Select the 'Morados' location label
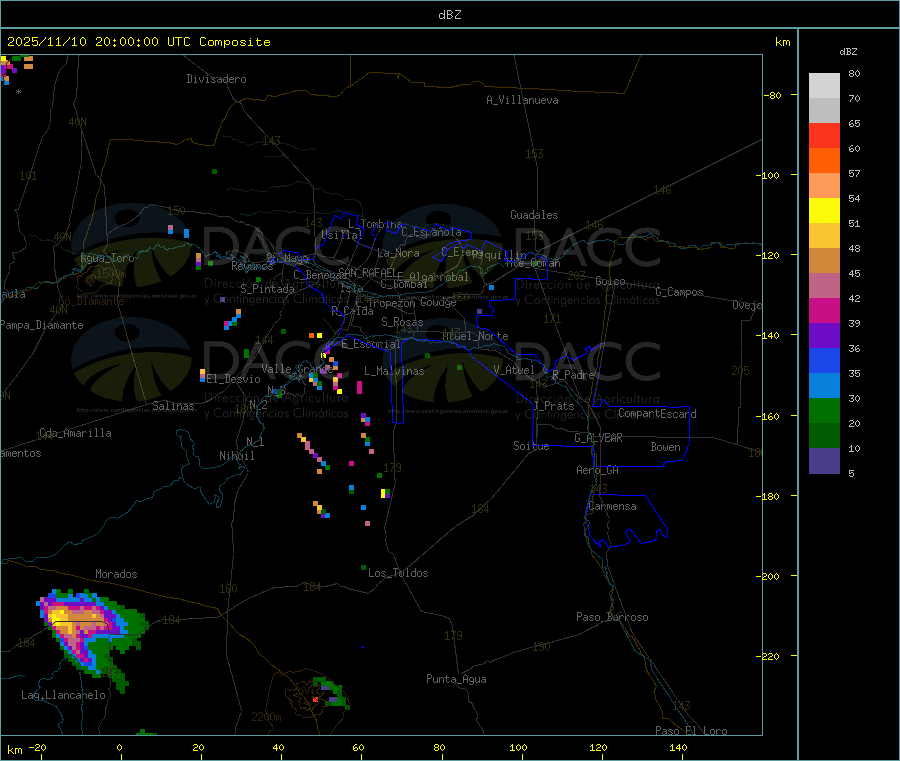900x761 pixels. (116, 574)
